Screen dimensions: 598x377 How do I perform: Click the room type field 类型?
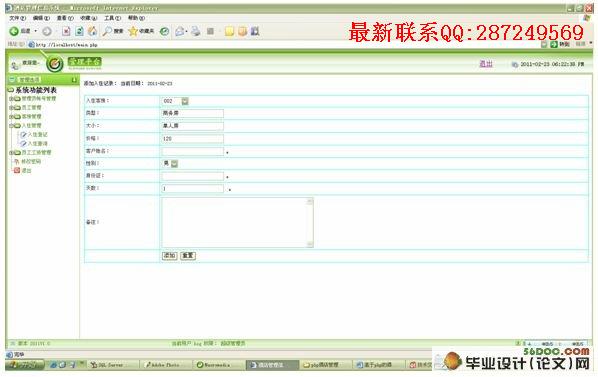[x=193, y=113]
